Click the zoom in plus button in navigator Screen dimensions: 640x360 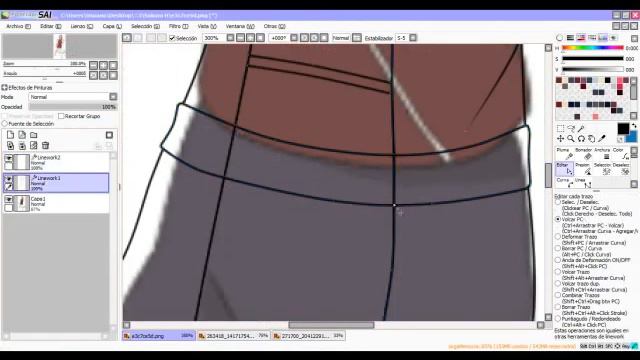(x=103, y=65)
